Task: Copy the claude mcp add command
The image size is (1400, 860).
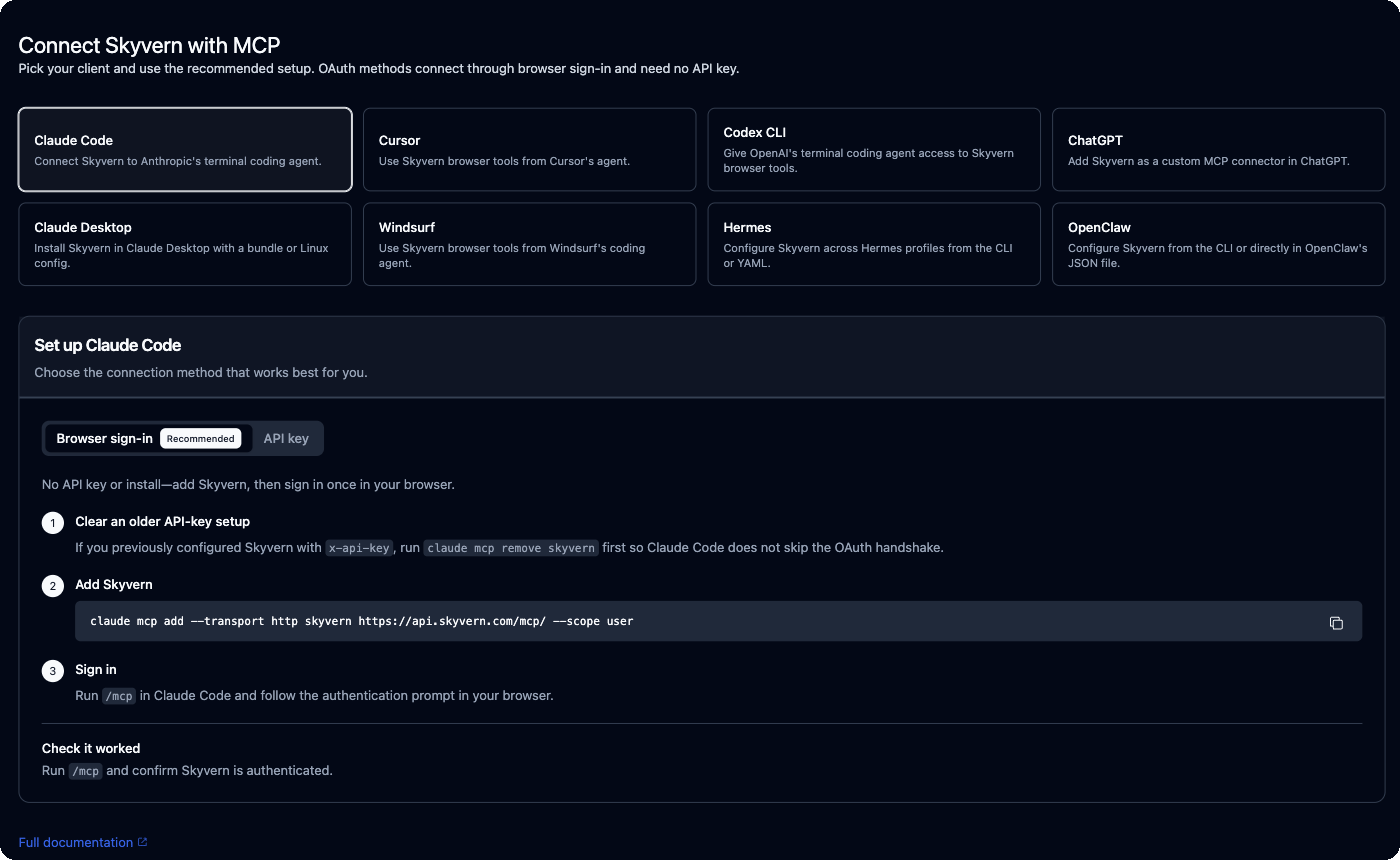Action: (x=1336, y=623)
